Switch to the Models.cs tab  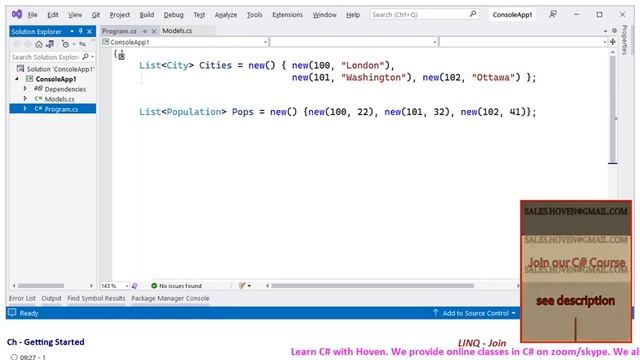177,31
